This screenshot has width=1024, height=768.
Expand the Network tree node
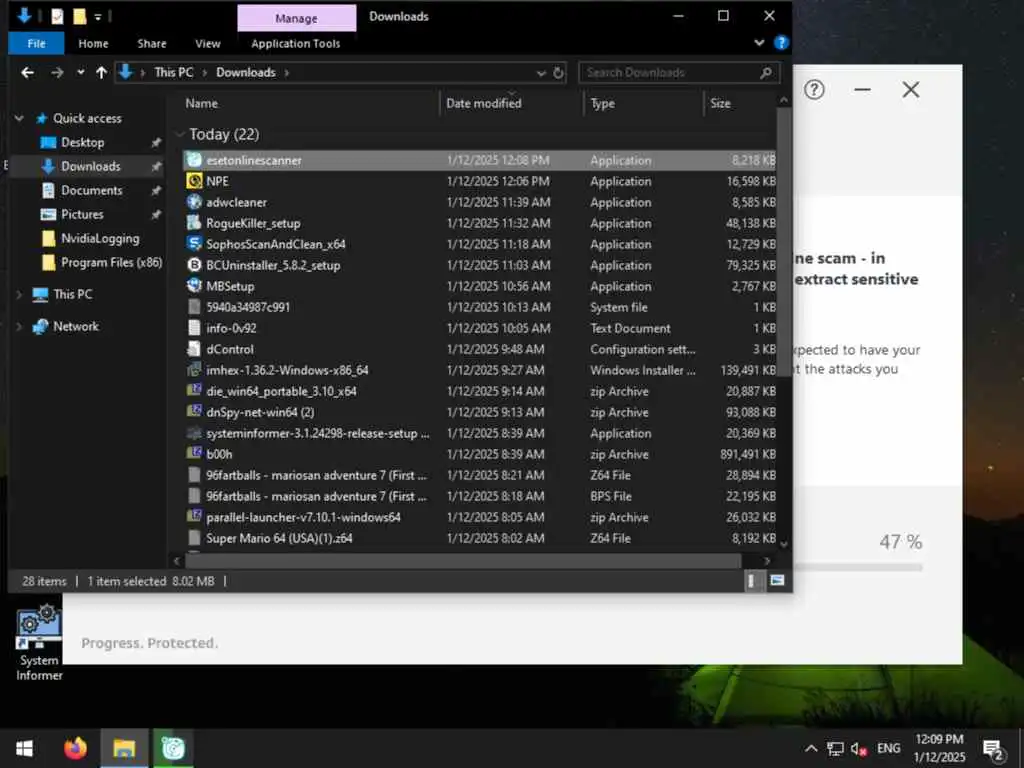[19, 327]
